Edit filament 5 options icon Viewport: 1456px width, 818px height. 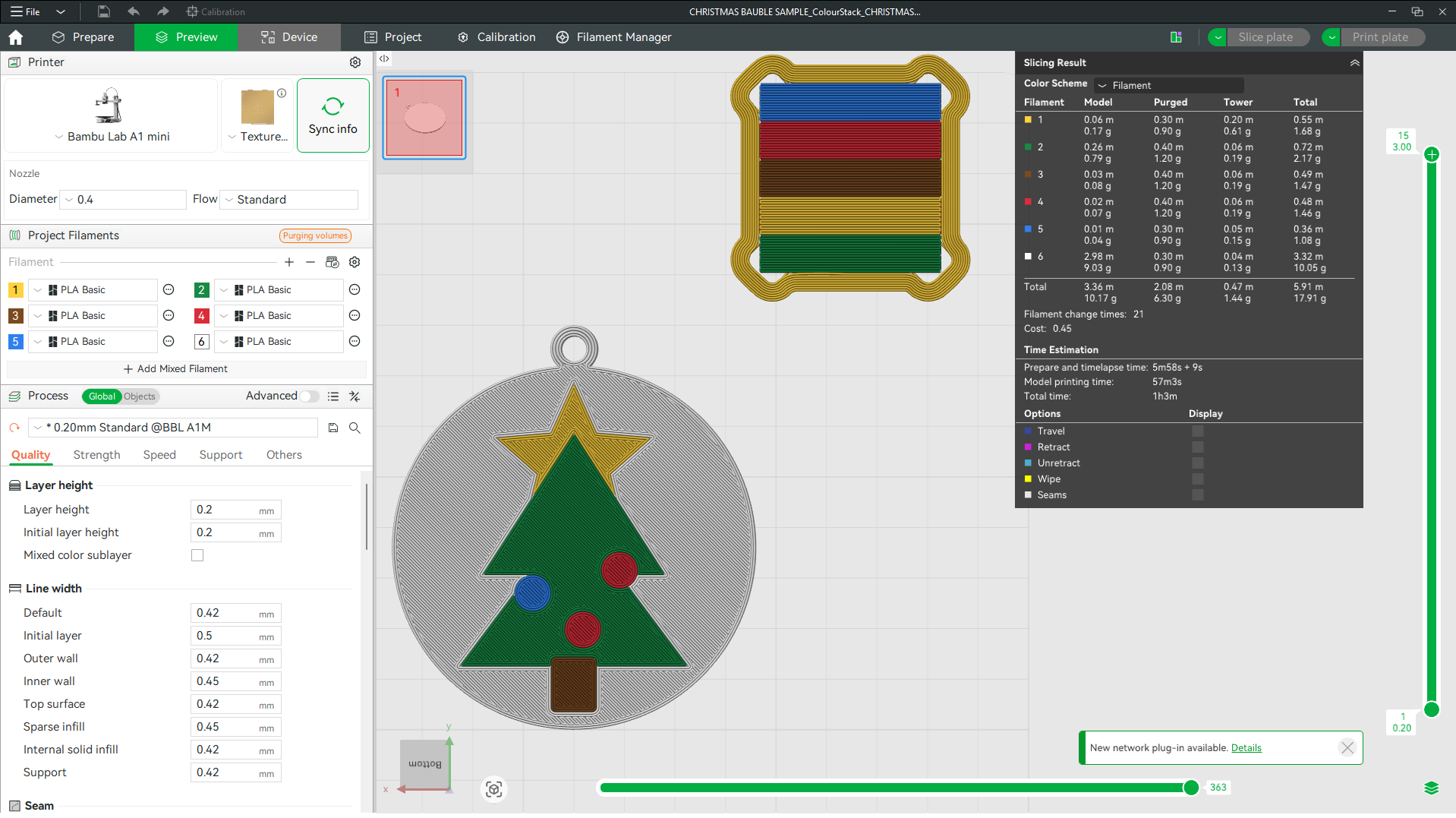click(x=169, y=342)
